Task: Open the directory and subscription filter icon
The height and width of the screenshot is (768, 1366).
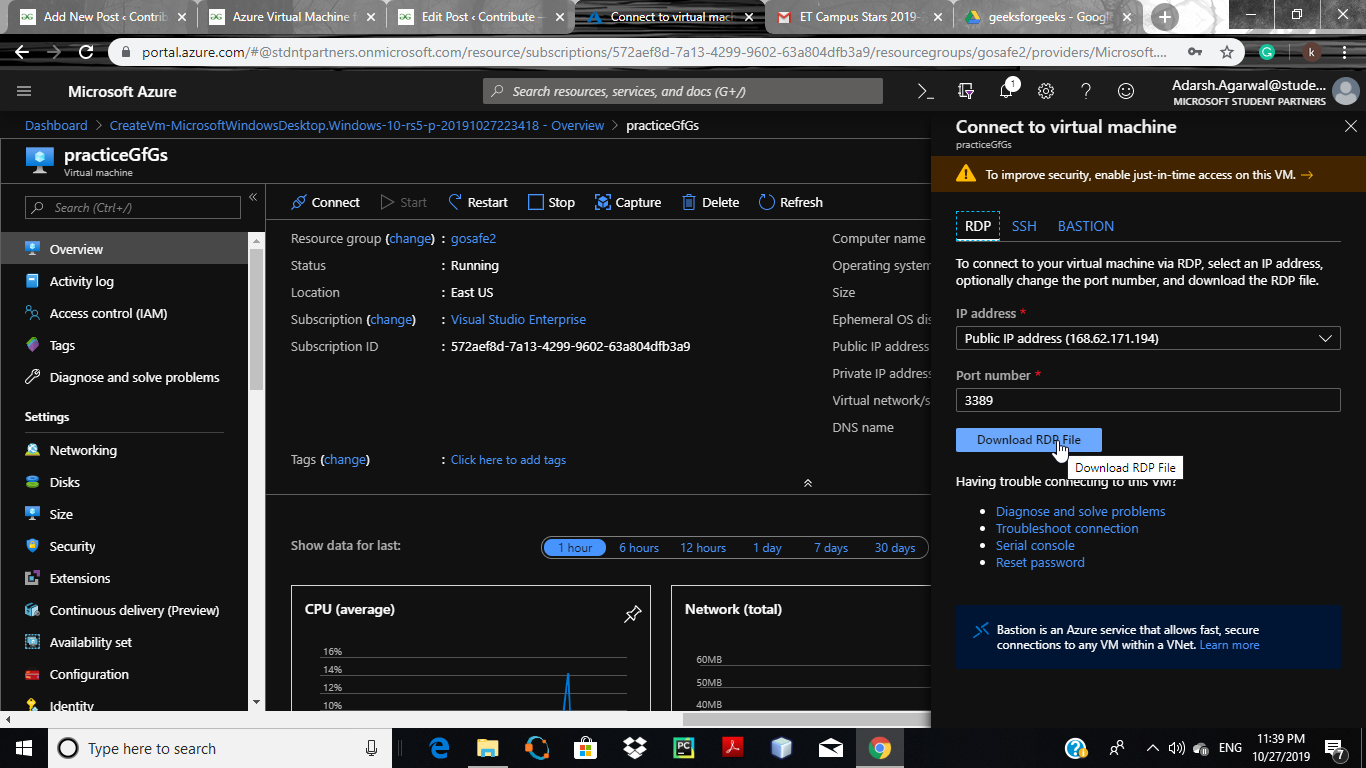Action: coord(966,91)
